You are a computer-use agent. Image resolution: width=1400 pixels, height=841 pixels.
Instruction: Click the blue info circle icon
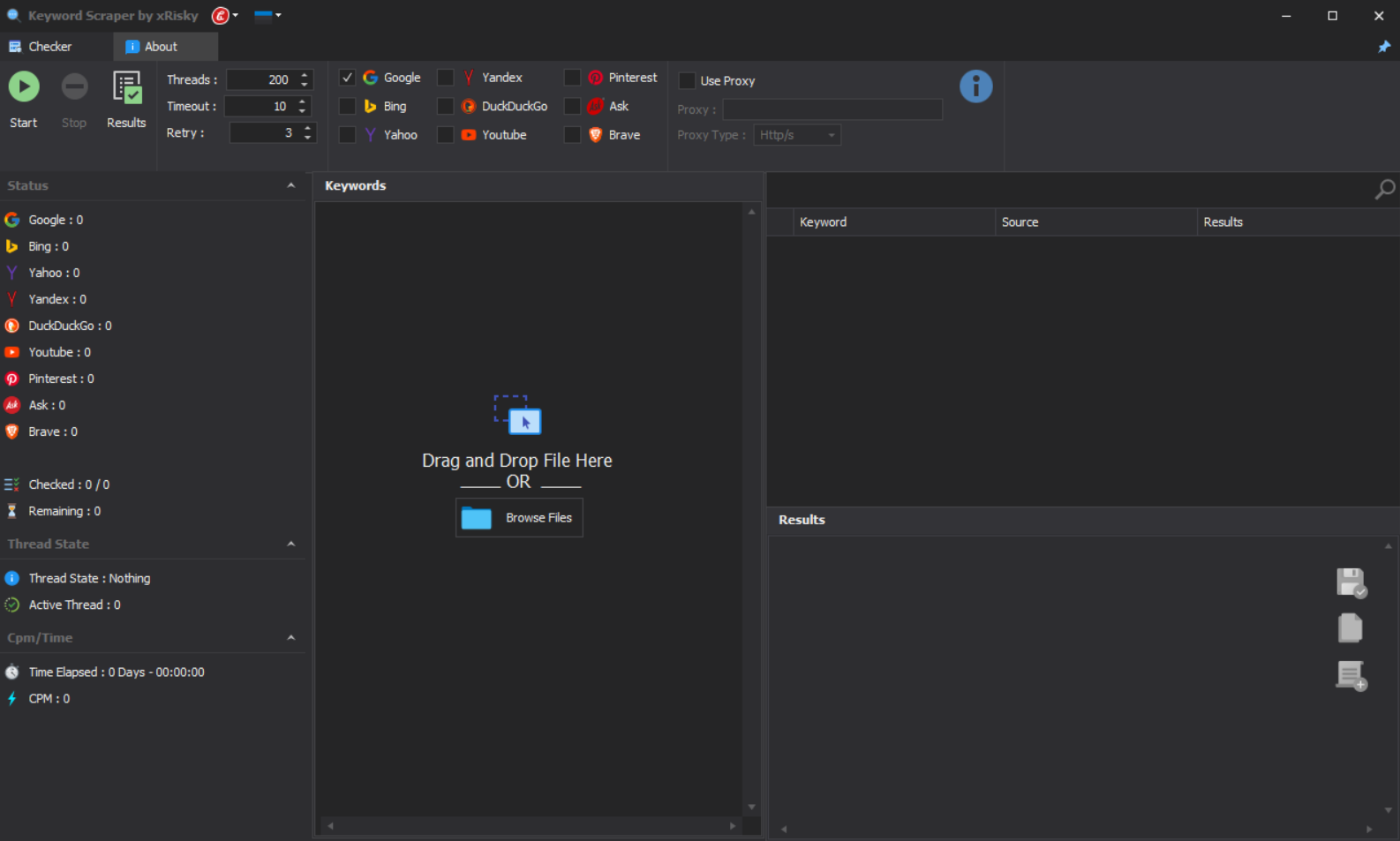tap(975, 86)
